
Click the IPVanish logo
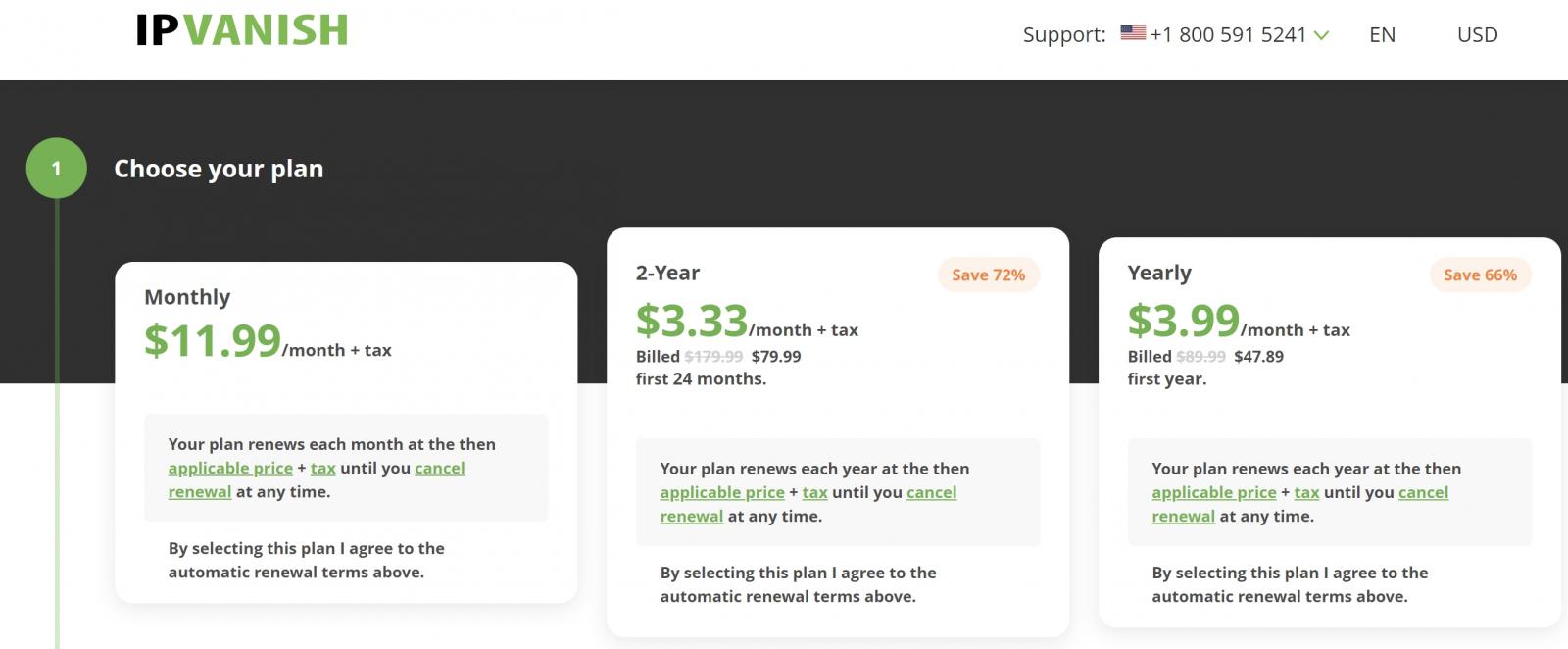click(242, 30)
